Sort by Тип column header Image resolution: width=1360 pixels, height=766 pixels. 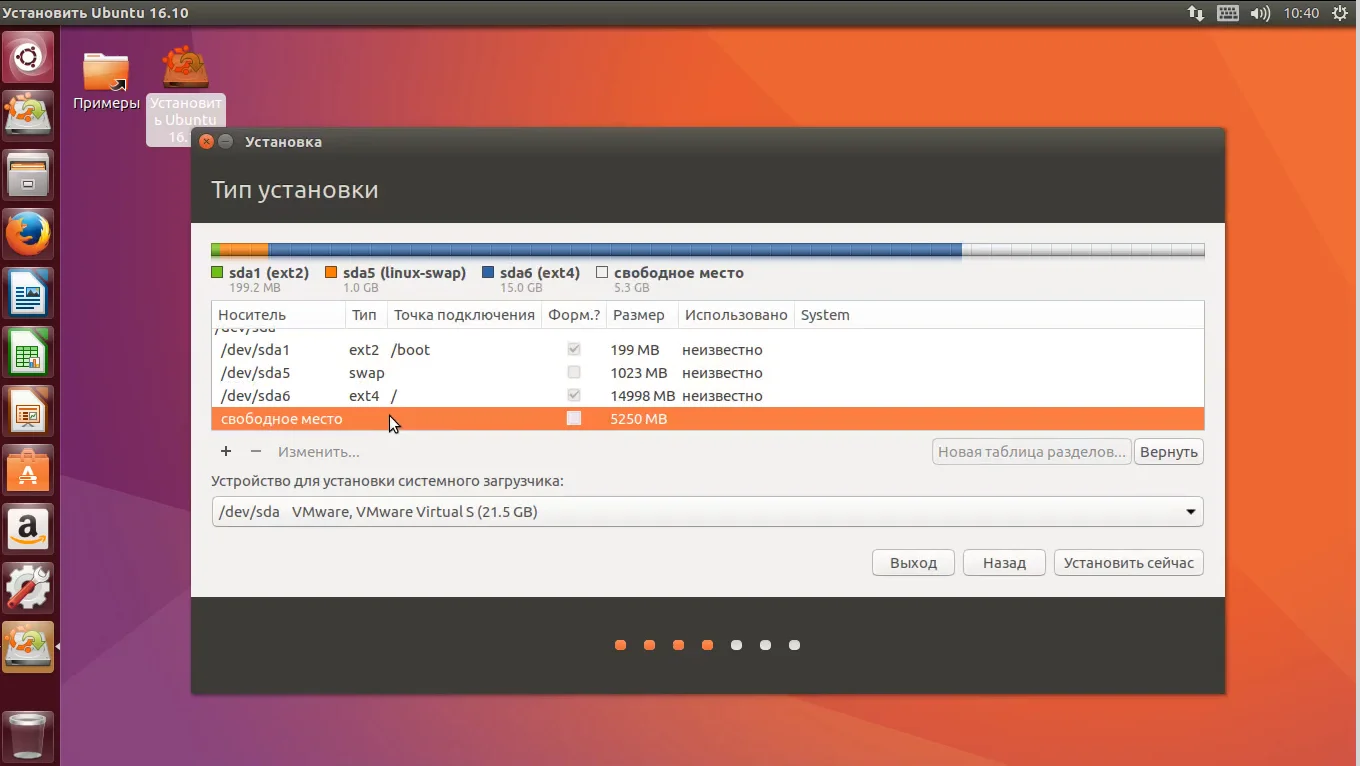(x=365, y=315)
